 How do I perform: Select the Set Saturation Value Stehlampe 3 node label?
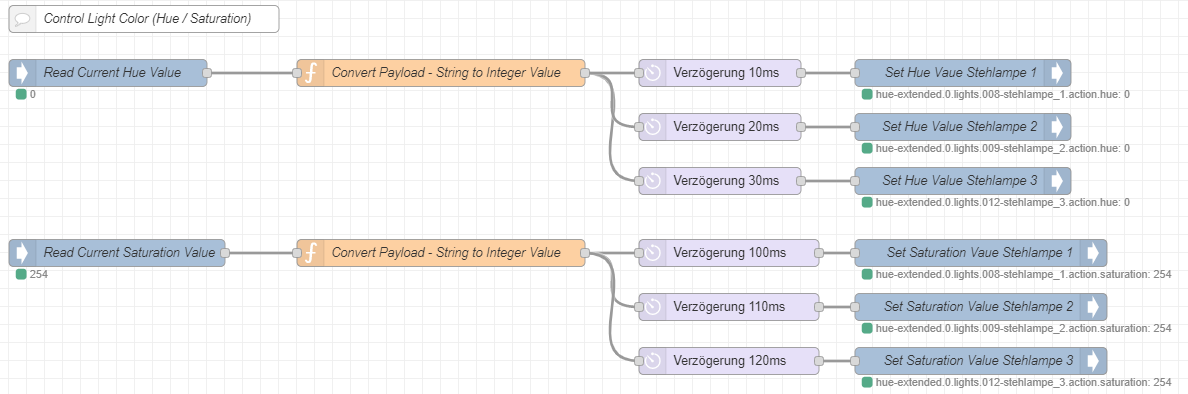979,361
